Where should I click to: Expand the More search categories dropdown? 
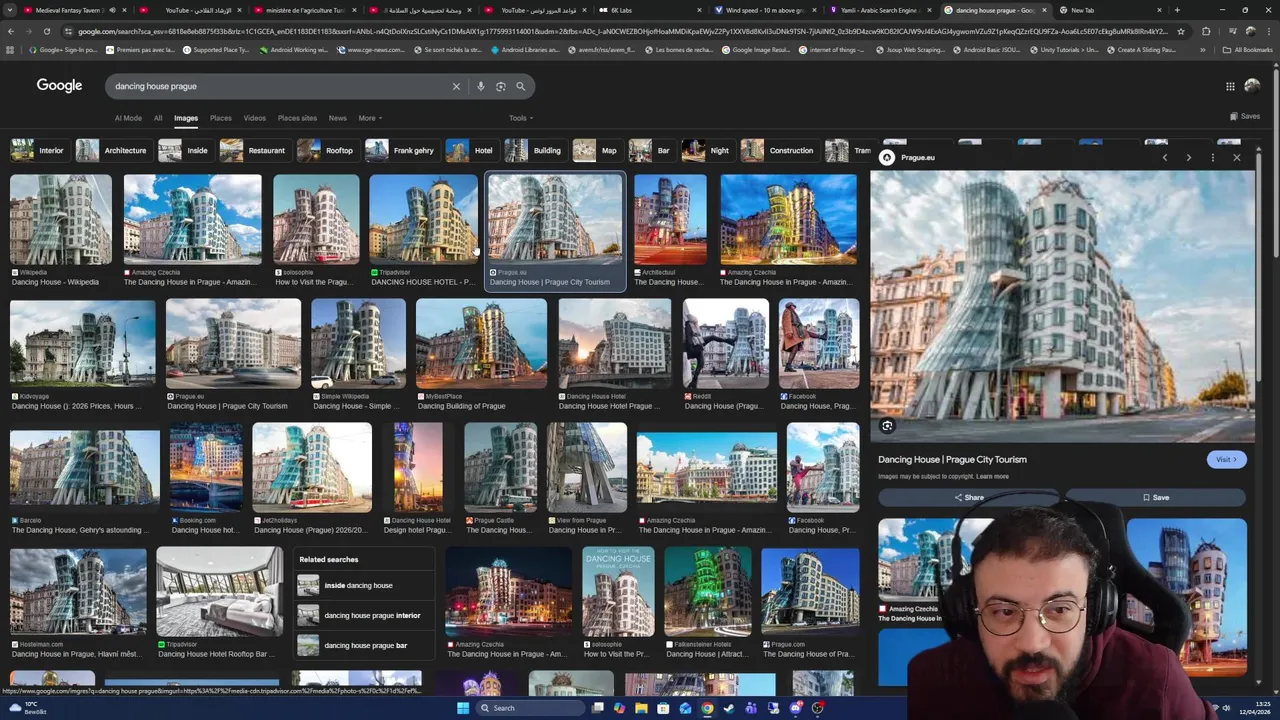pyautogui.click(x=370, y=118)
